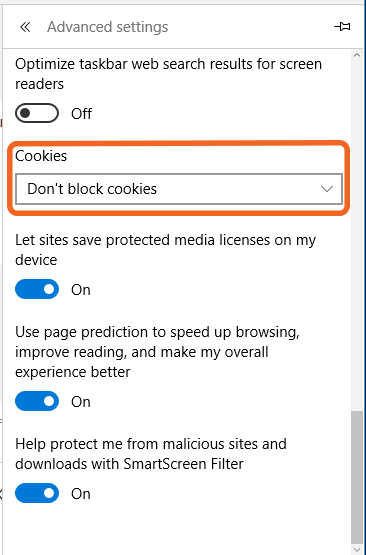Screen dimensions: 366x555
Task: Click the "Let sites save protected media licenses" text
Action: click(165, 250)
